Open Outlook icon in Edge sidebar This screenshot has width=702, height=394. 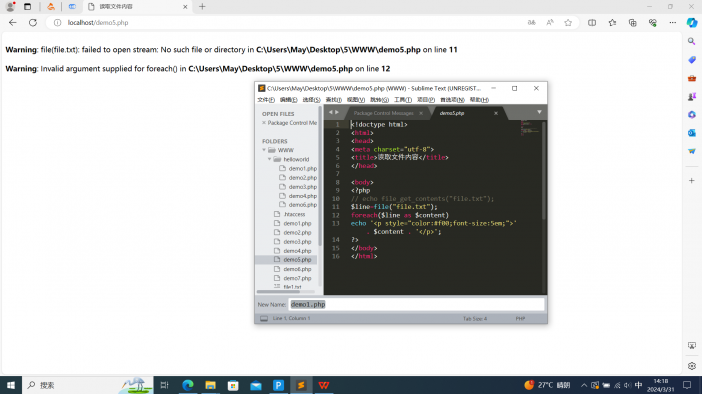coord(692,133)
